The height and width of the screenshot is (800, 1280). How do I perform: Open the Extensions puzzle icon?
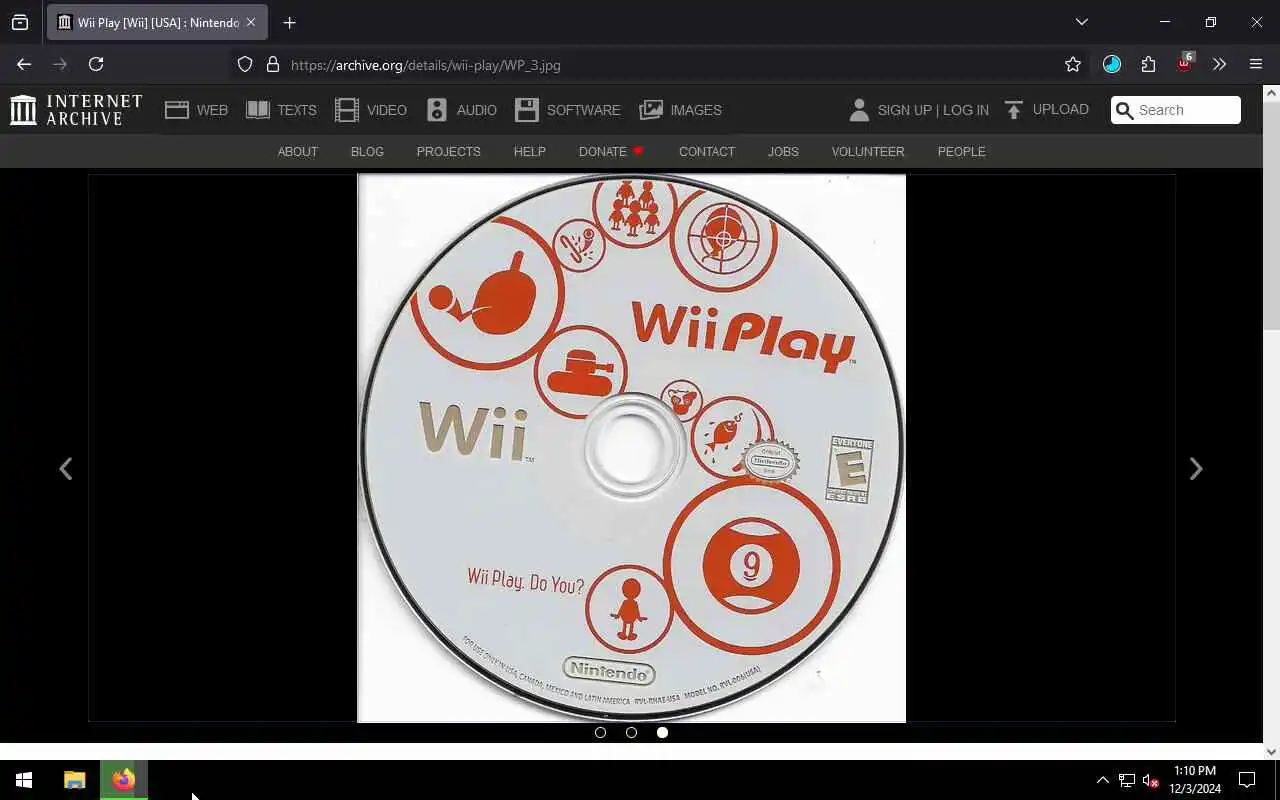1148,64
